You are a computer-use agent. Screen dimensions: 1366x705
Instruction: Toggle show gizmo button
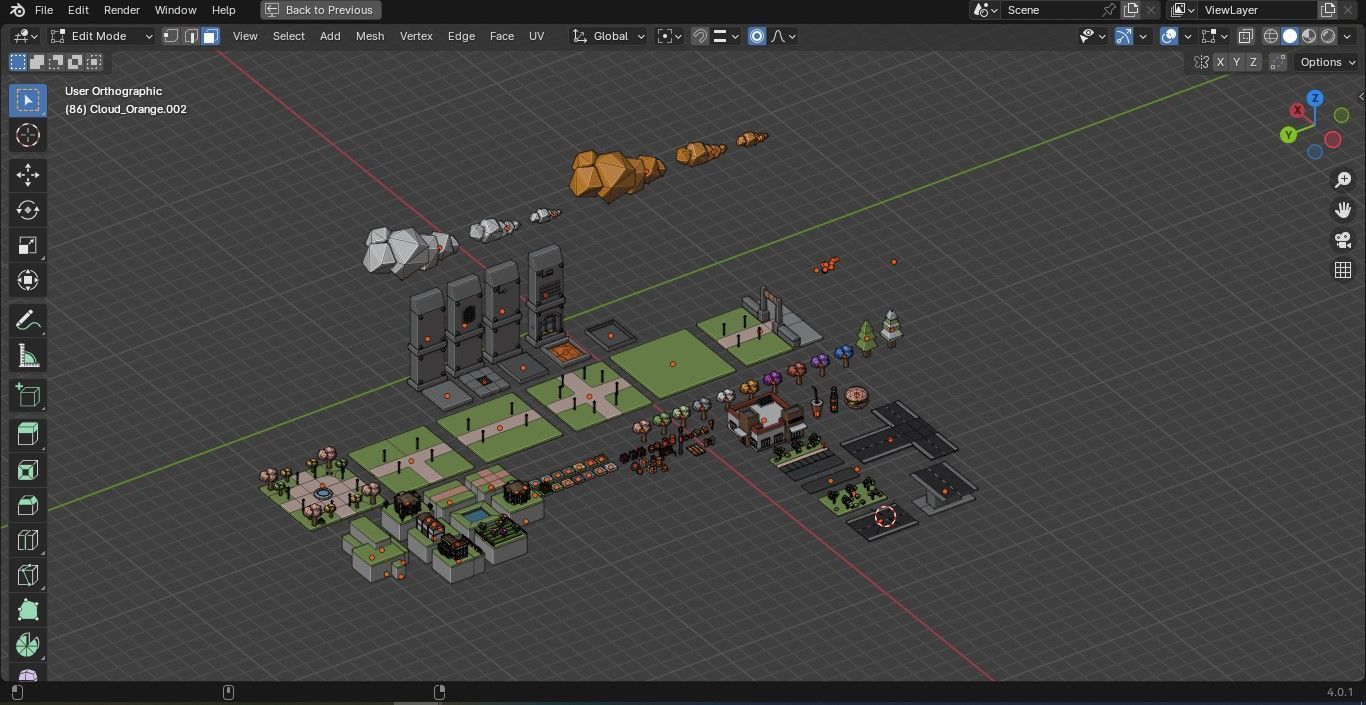click(x=1124, y=36)
